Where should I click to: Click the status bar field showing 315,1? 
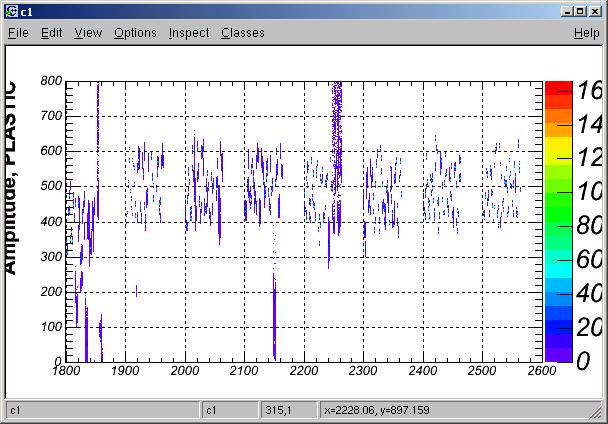[289, 410]
